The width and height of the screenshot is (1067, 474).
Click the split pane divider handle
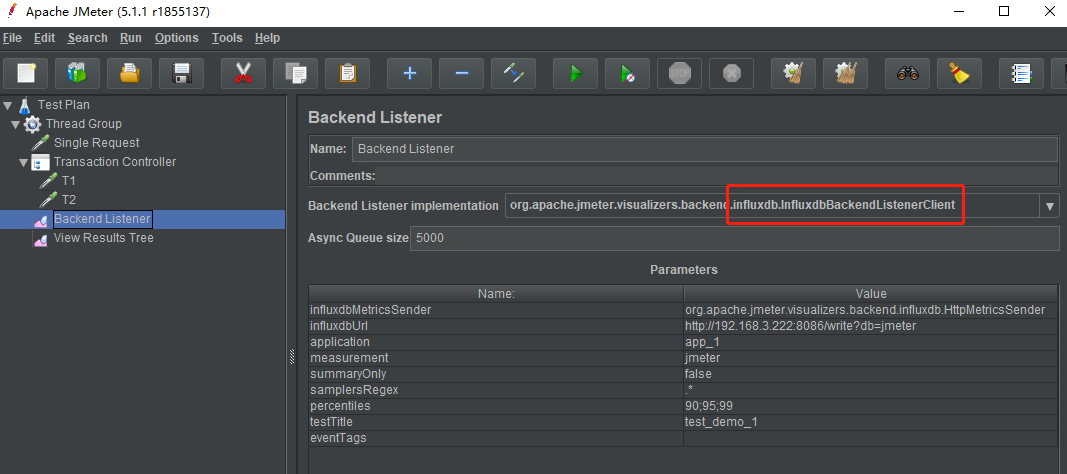point(292,356)
